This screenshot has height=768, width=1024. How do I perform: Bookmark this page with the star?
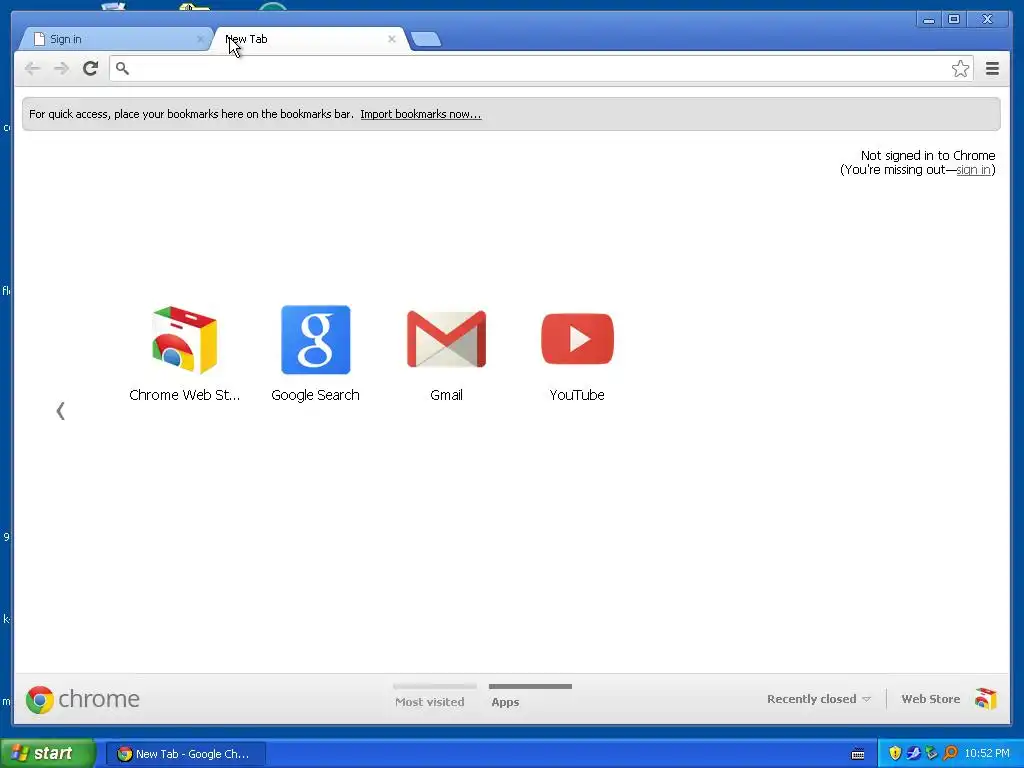tap(960, 69)
